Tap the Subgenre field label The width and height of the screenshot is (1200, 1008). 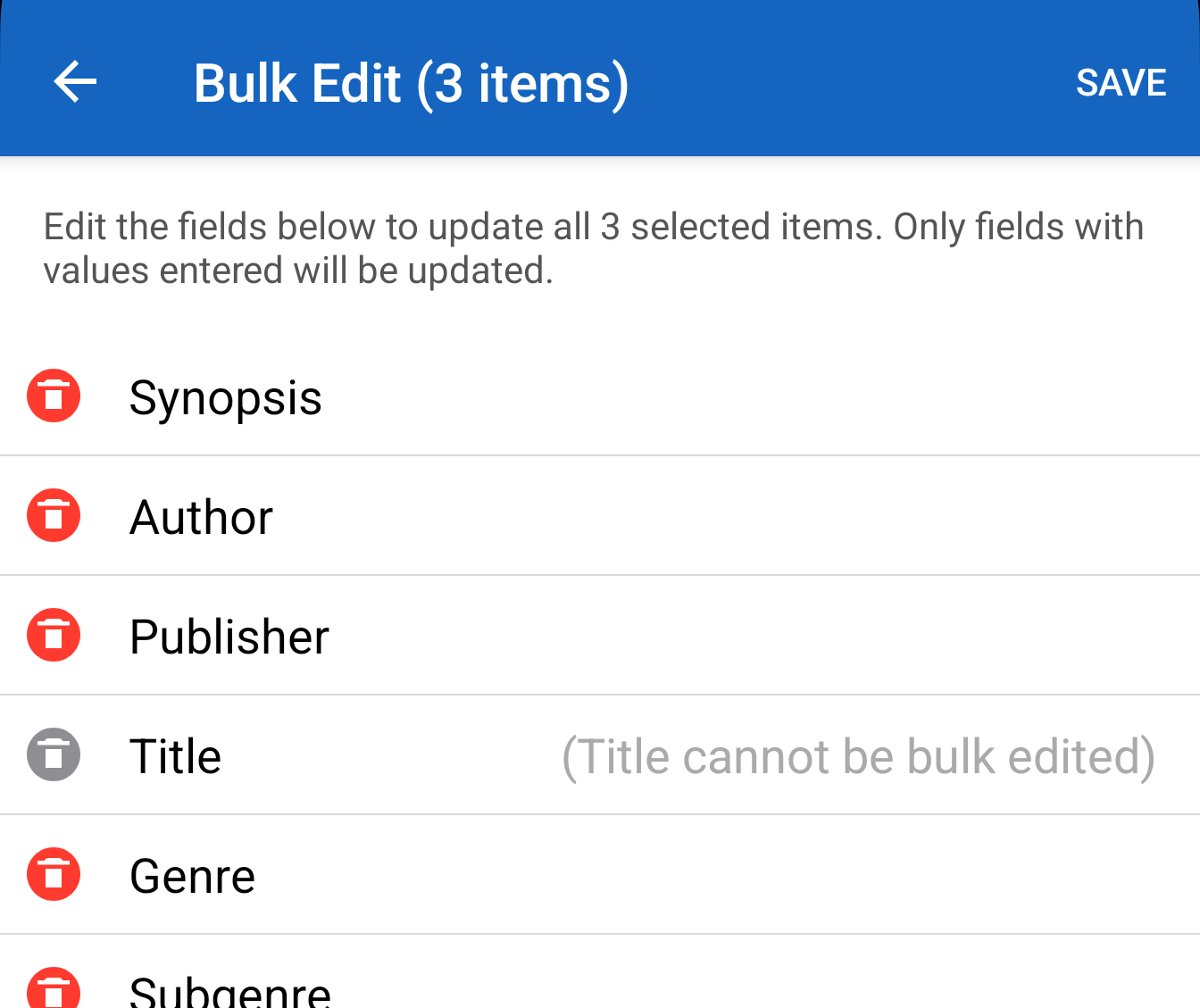click(230, 991)
